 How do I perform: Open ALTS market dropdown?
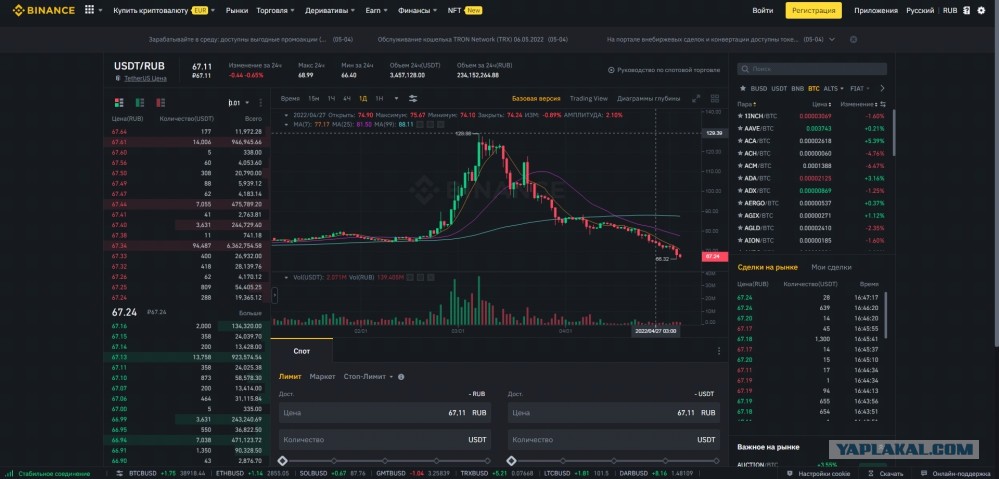point(833,89)
